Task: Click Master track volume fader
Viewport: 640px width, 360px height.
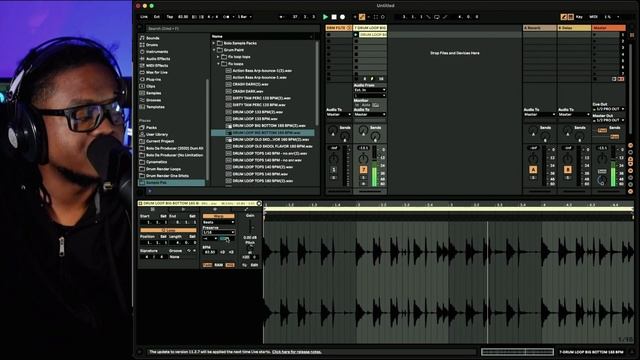Action: pyautogui.click(x=613, y=167)
